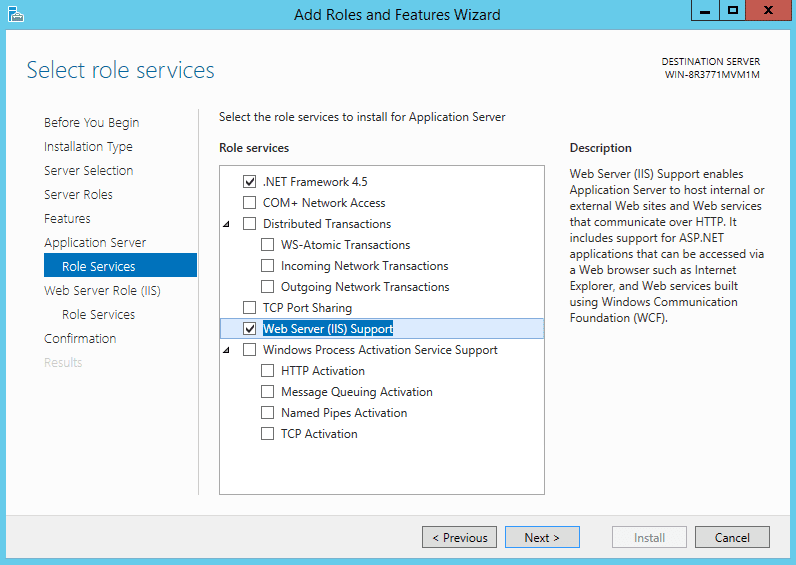The image size is (796, 565).
Task: Check Windows Process Activation Service Support box
Action: (249, 350)
